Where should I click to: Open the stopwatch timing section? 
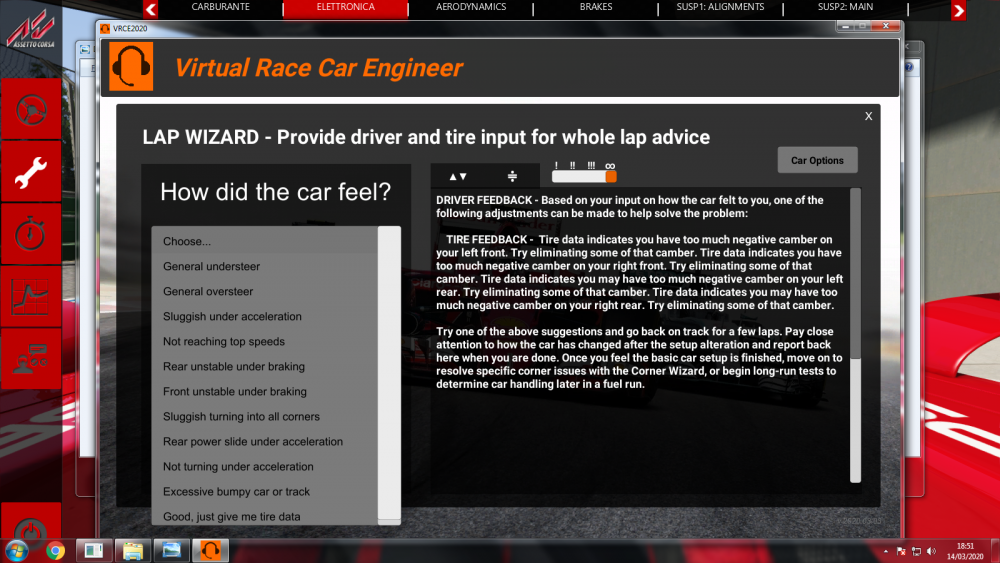[x=31, y=234]
